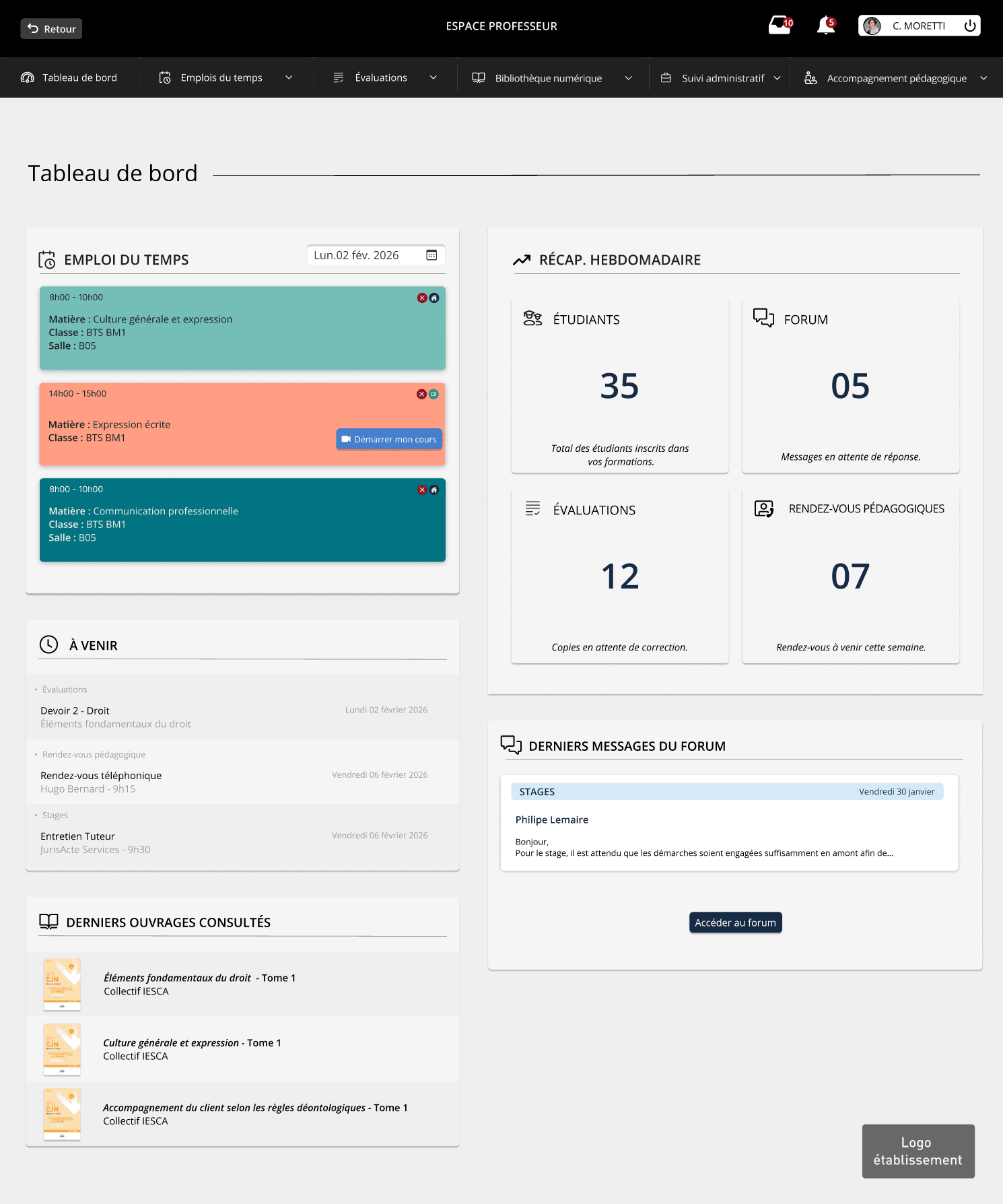Viewport: 1003px width, 1204px height.
Task: Click the home icon on Communication professionnelle
Action: (x=434, y=490)
